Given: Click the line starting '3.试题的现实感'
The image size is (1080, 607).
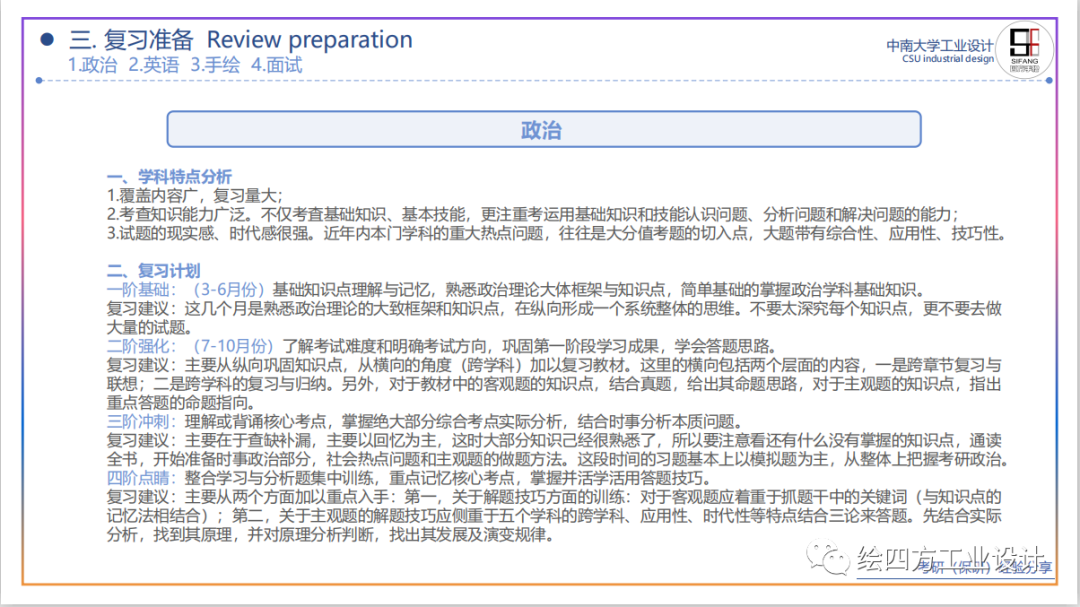Looking at the screenshot, I should point(557,234).
